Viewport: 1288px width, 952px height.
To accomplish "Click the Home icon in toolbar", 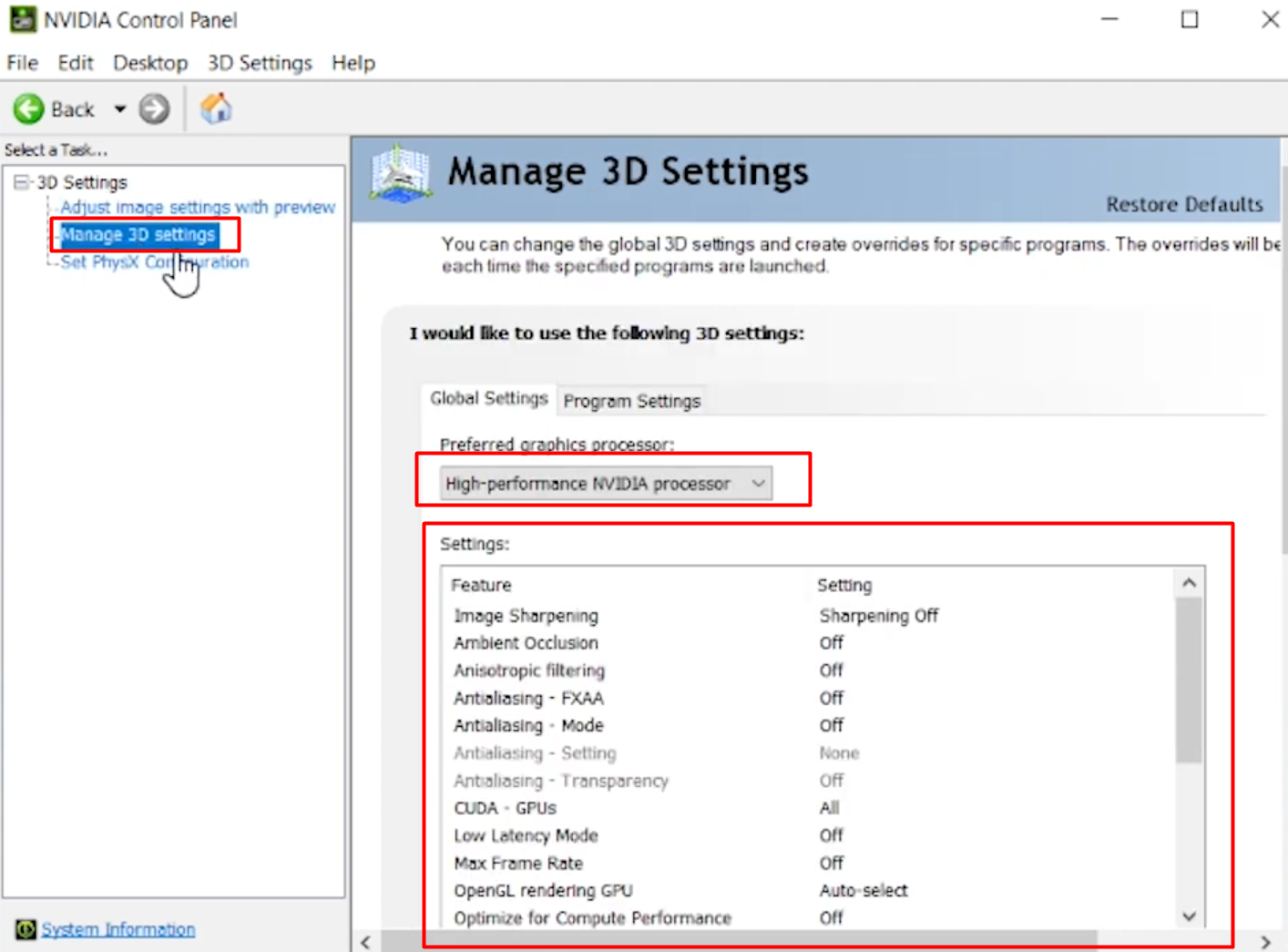I will 216,108.
